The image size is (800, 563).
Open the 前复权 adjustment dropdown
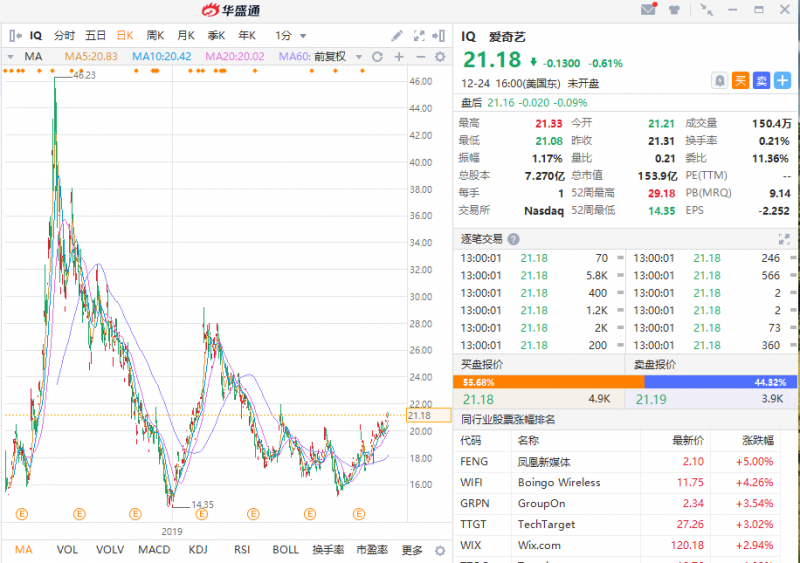click(359, 57)
